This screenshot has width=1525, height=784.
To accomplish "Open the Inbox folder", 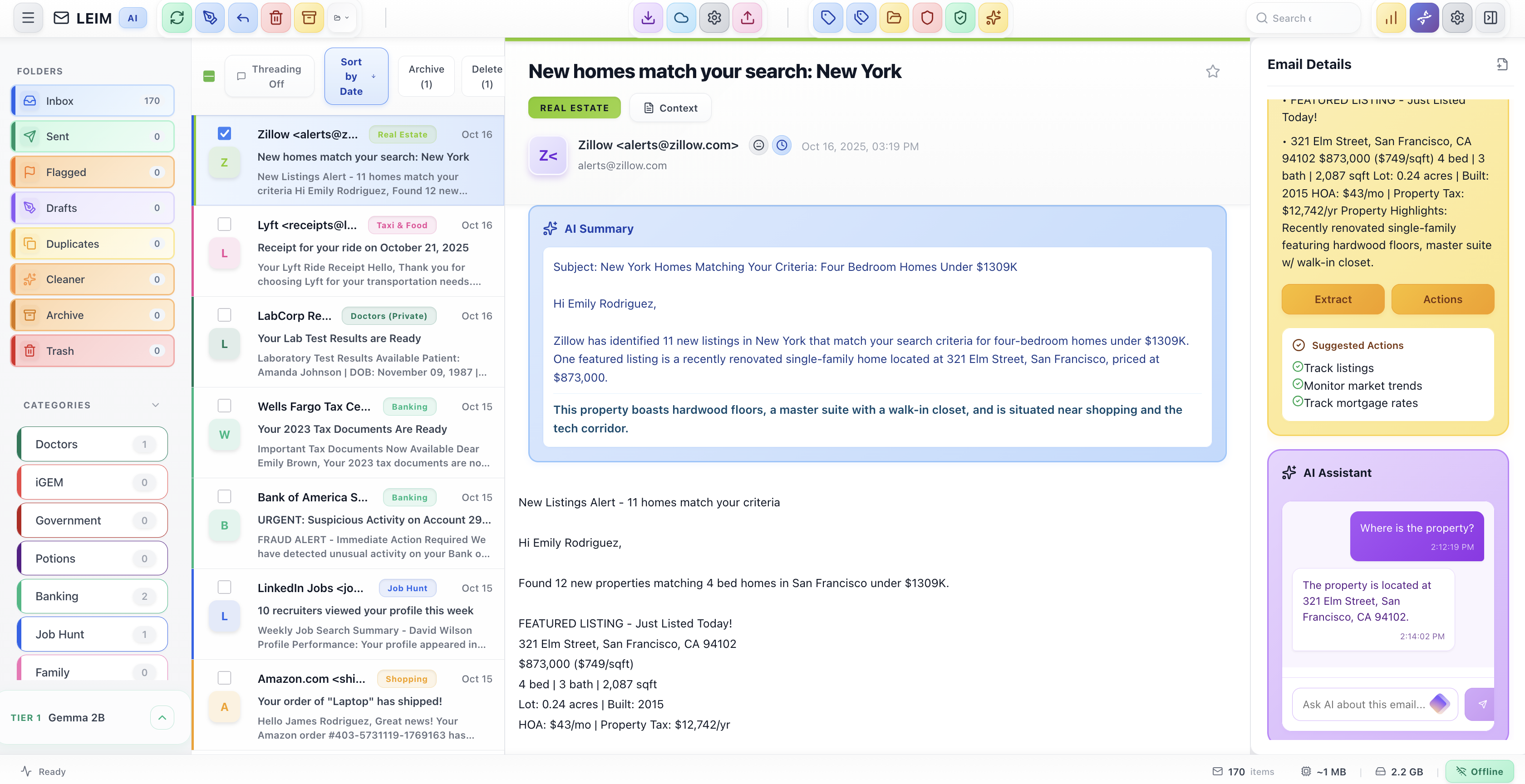I will [x=92, y=100].
